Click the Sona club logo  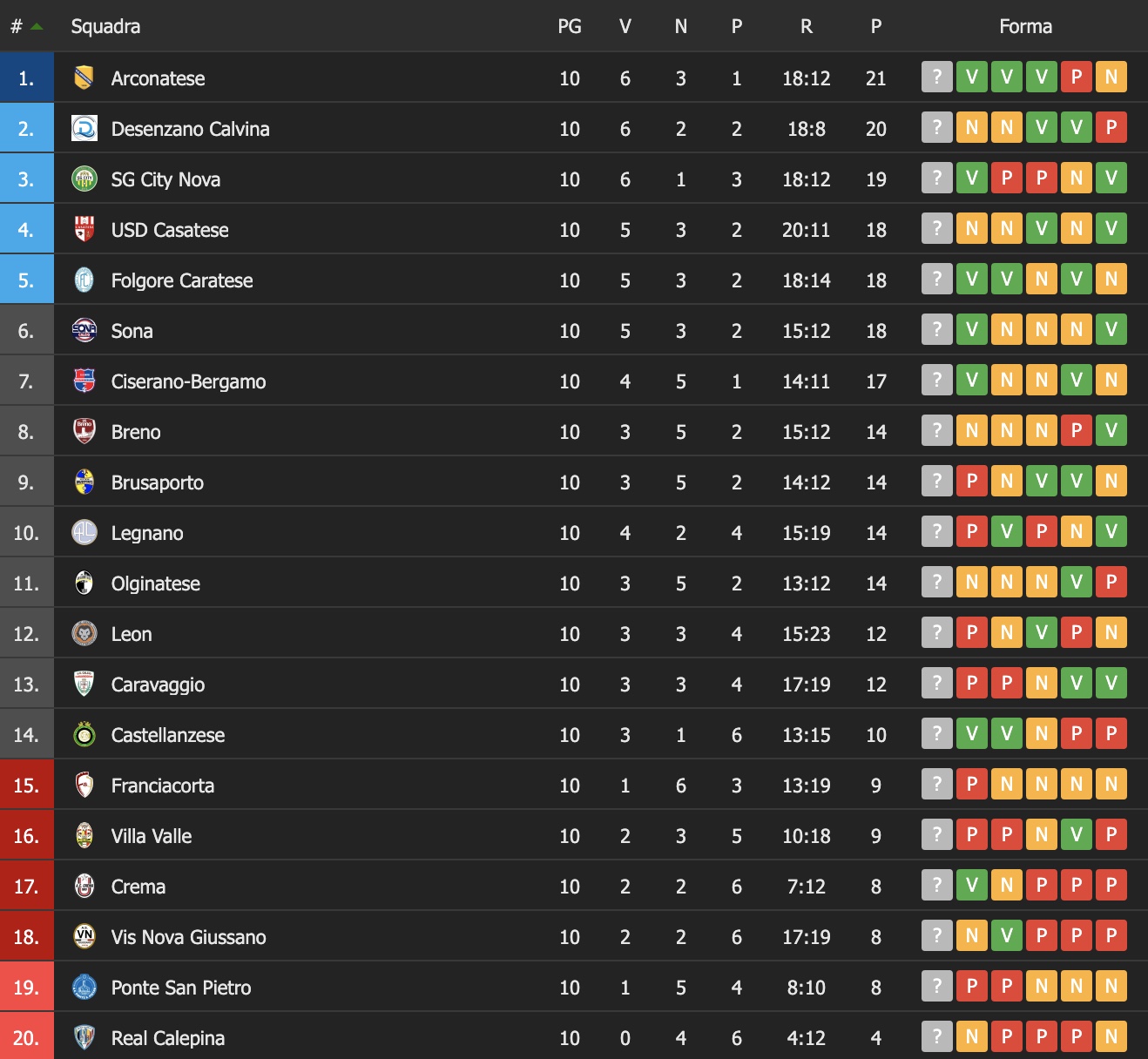[84, 331]
